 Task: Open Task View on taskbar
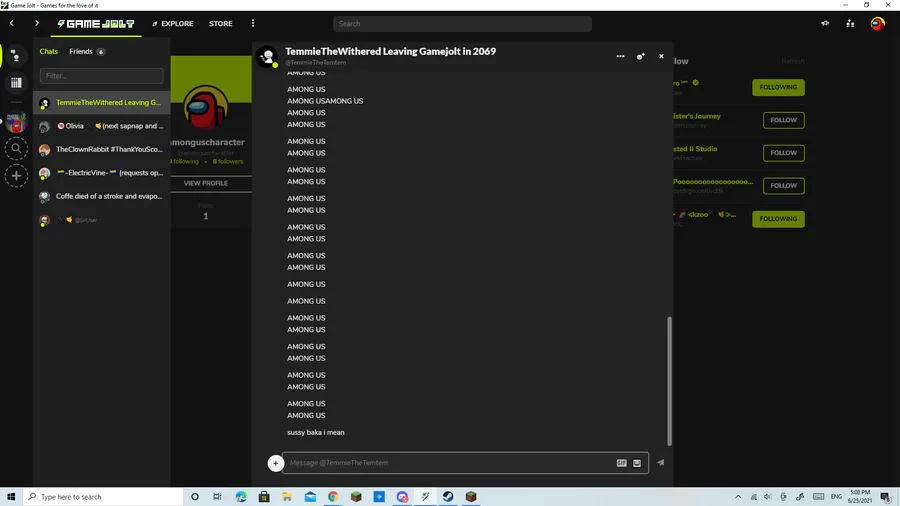(217, 497)
